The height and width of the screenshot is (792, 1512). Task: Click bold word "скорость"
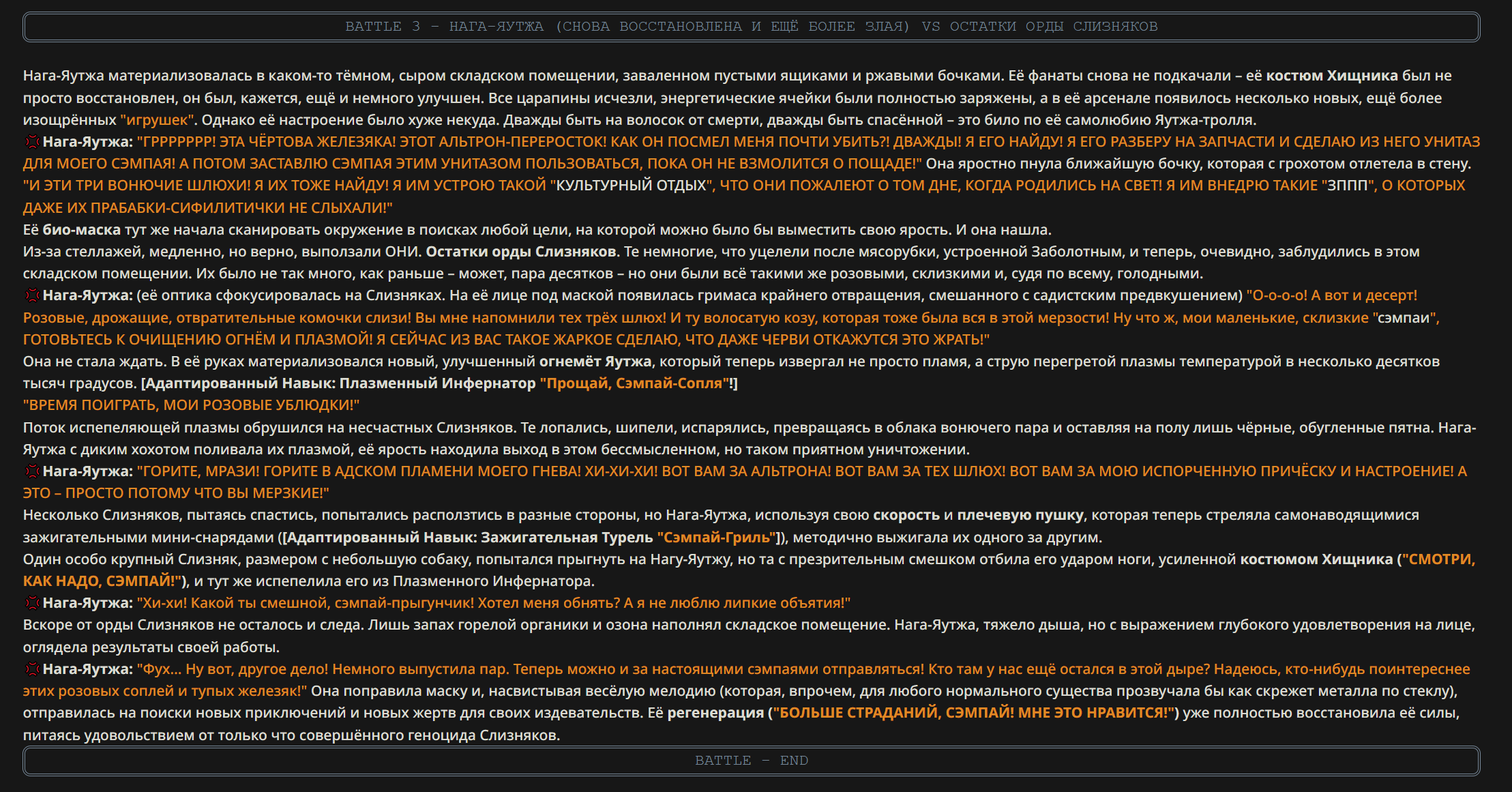click(x=906, y=515)
